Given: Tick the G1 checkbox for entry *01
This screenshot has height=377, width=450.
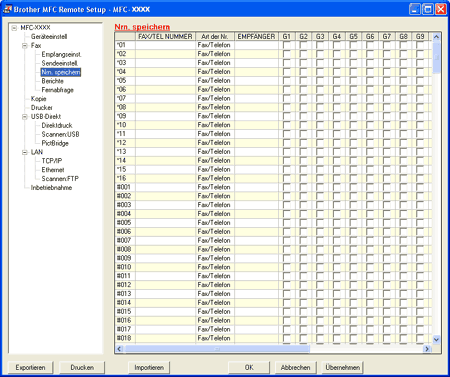Looking at the screenshot, I should [x=286, y=45].
